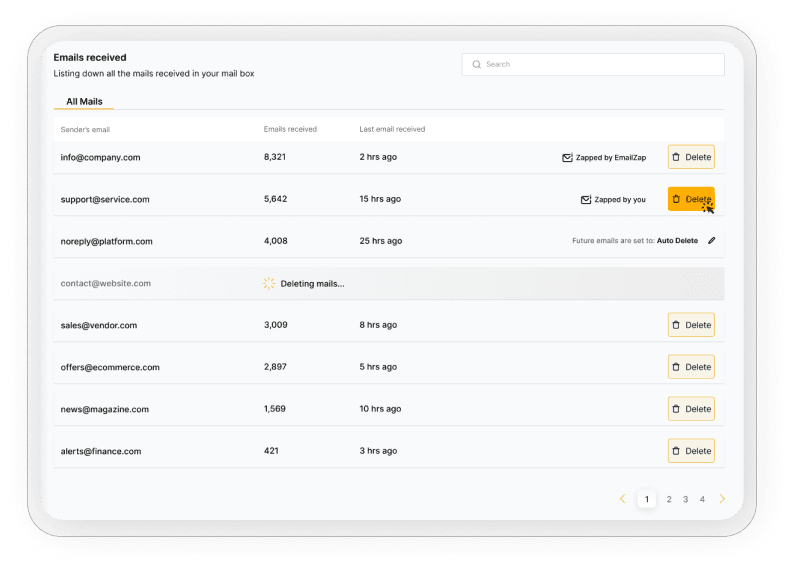
Task: Click envelope icon beside Zapped by EmailZap
Action: coord(567,157)
